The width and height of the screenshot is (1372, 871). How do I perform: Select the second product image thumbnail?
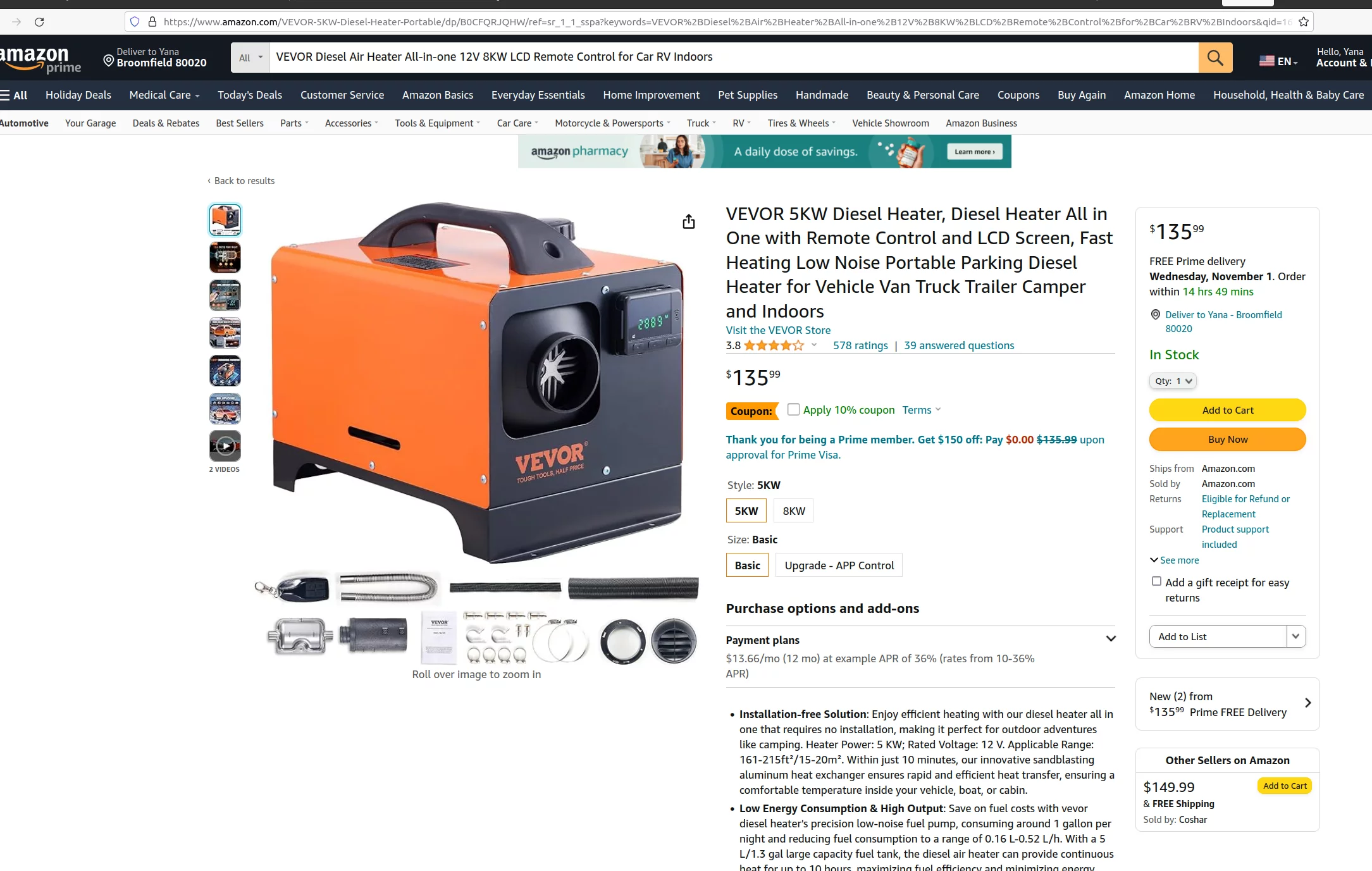pyautogui.click(x=225, y=257)
